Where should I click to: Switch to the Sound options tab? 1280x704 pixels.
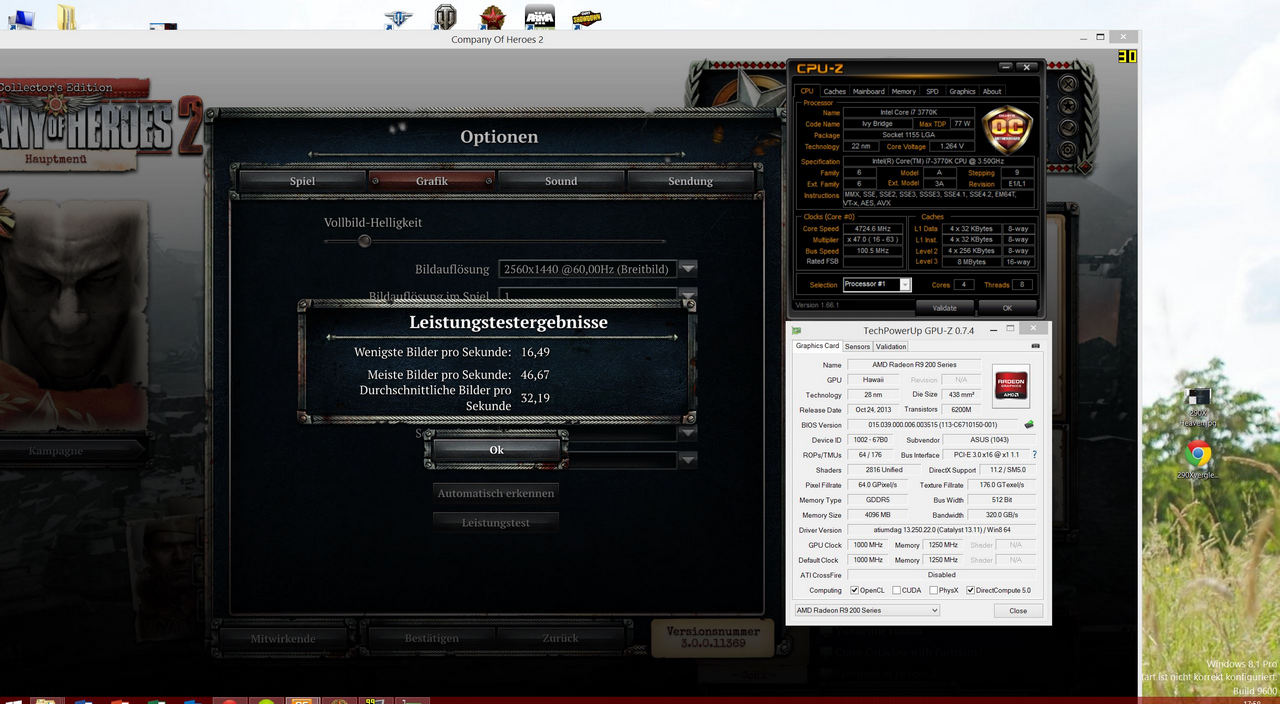(561, 181)
